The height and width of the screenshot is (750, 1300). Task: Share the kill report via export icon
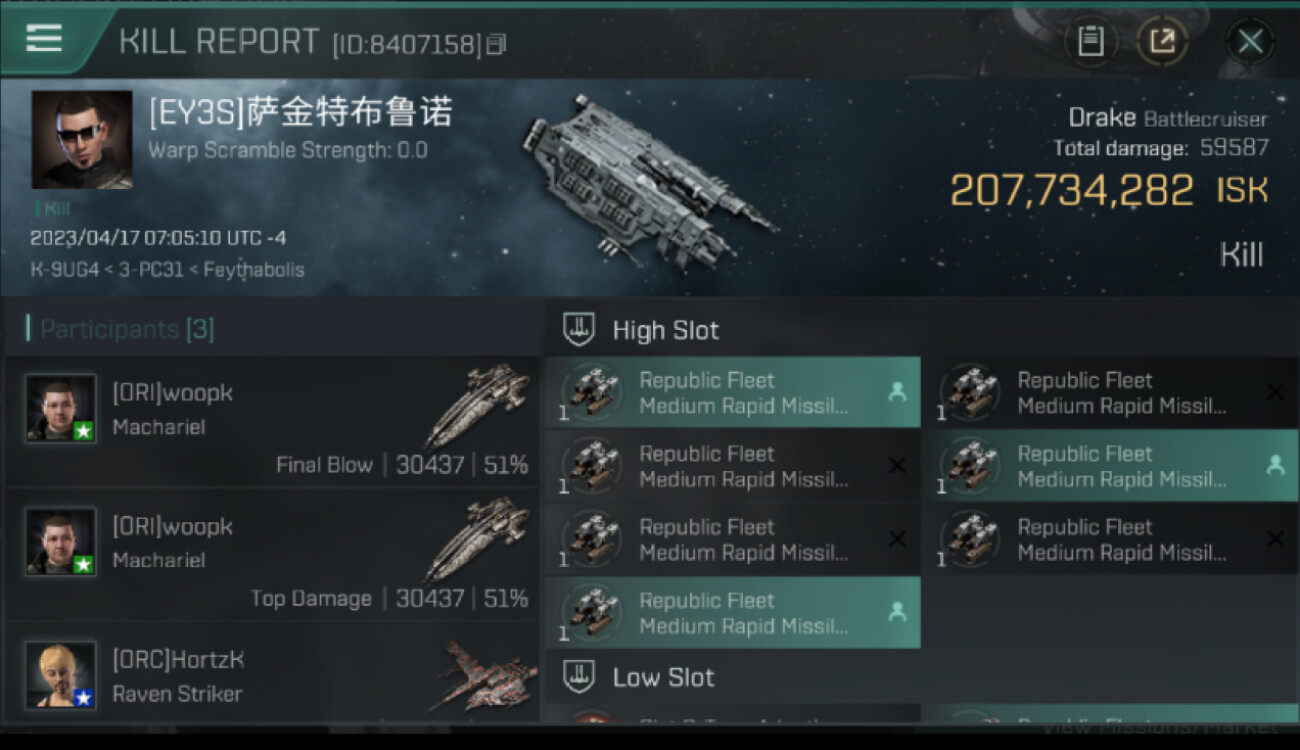pos(1162,41)
